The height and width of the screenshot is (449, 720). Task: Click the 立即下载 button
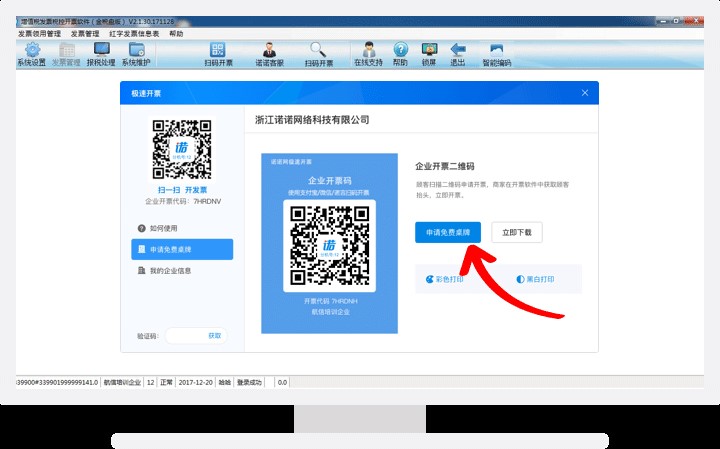tap(517, 232)
